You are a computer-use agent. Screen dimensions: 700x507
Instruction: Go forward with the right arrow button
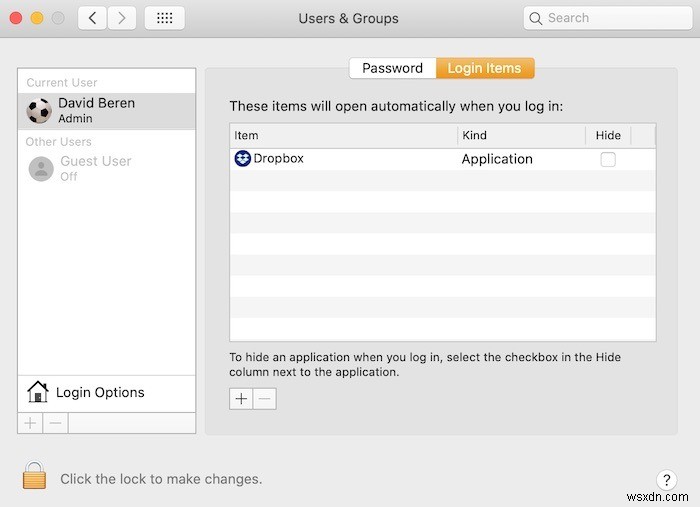pos(122,18)
